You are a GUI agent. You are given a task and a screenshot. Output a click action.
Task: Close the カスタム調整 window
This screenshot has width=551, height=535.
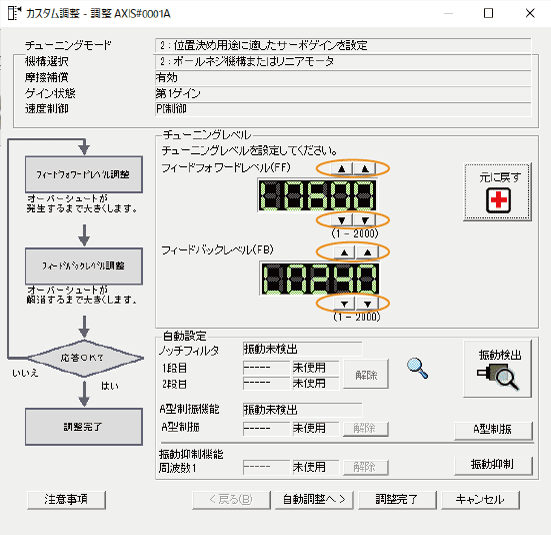tap(530, 13)
